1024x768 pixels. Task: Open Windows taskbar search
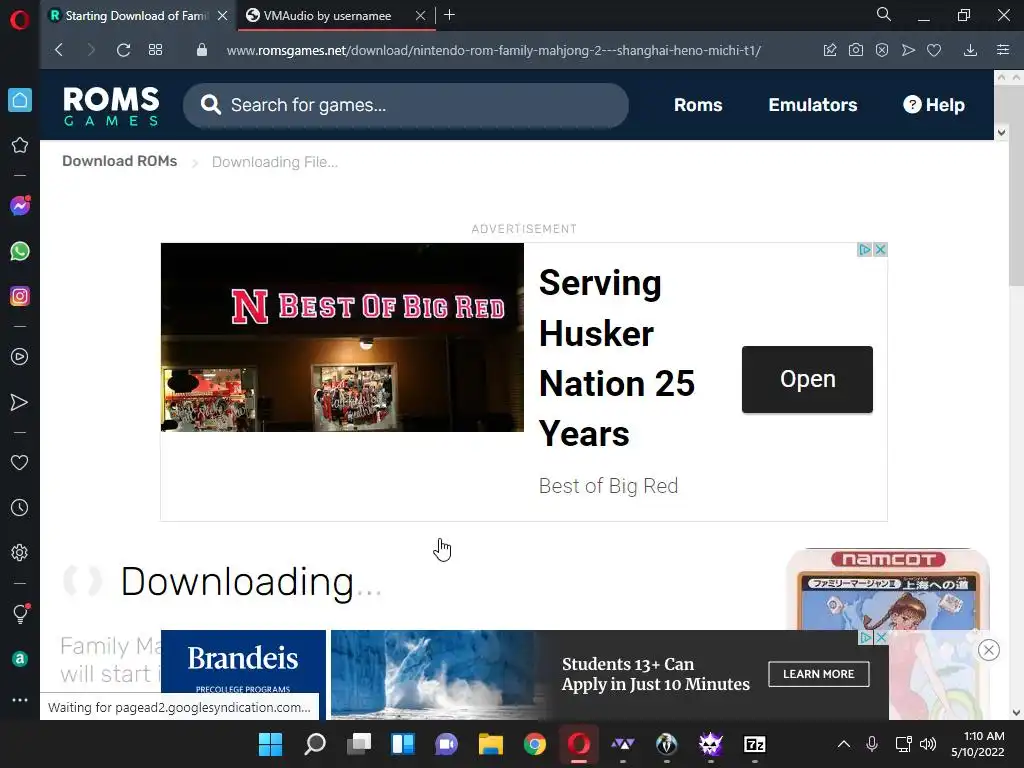click(x=315, y=744)
